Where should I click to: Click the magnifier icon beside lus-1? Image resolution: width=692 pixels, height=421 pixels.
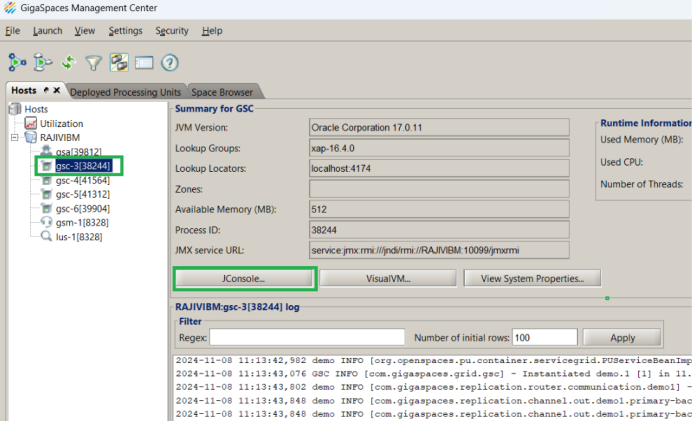[x=46, y=236]
